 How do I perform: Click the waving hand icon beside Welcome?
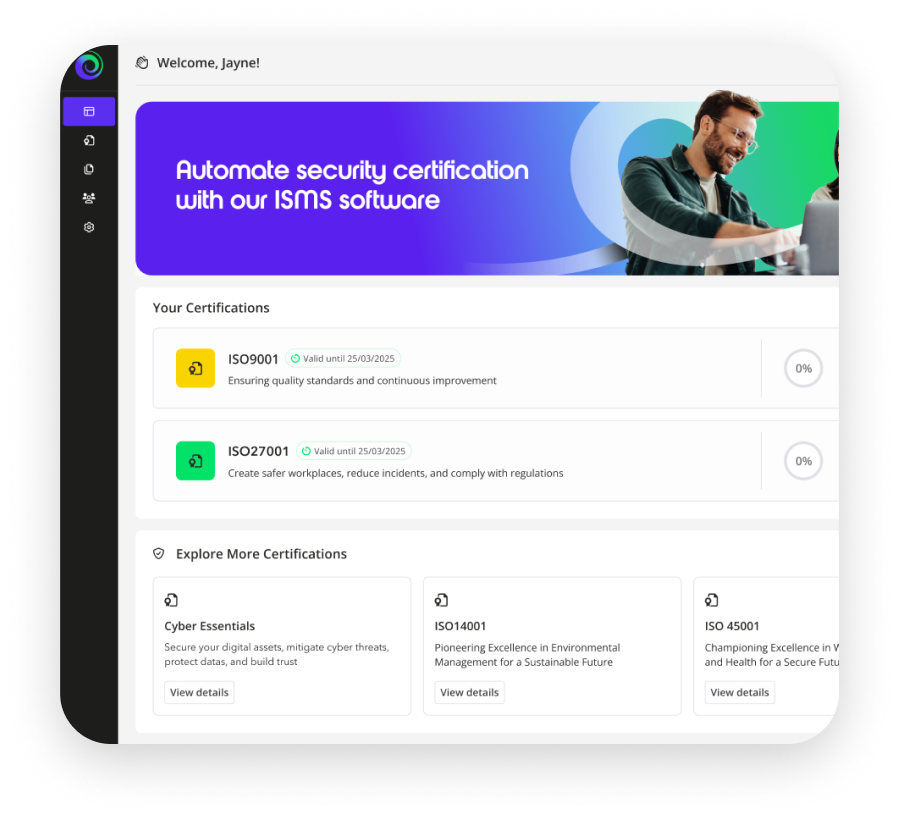click(142, 63)
